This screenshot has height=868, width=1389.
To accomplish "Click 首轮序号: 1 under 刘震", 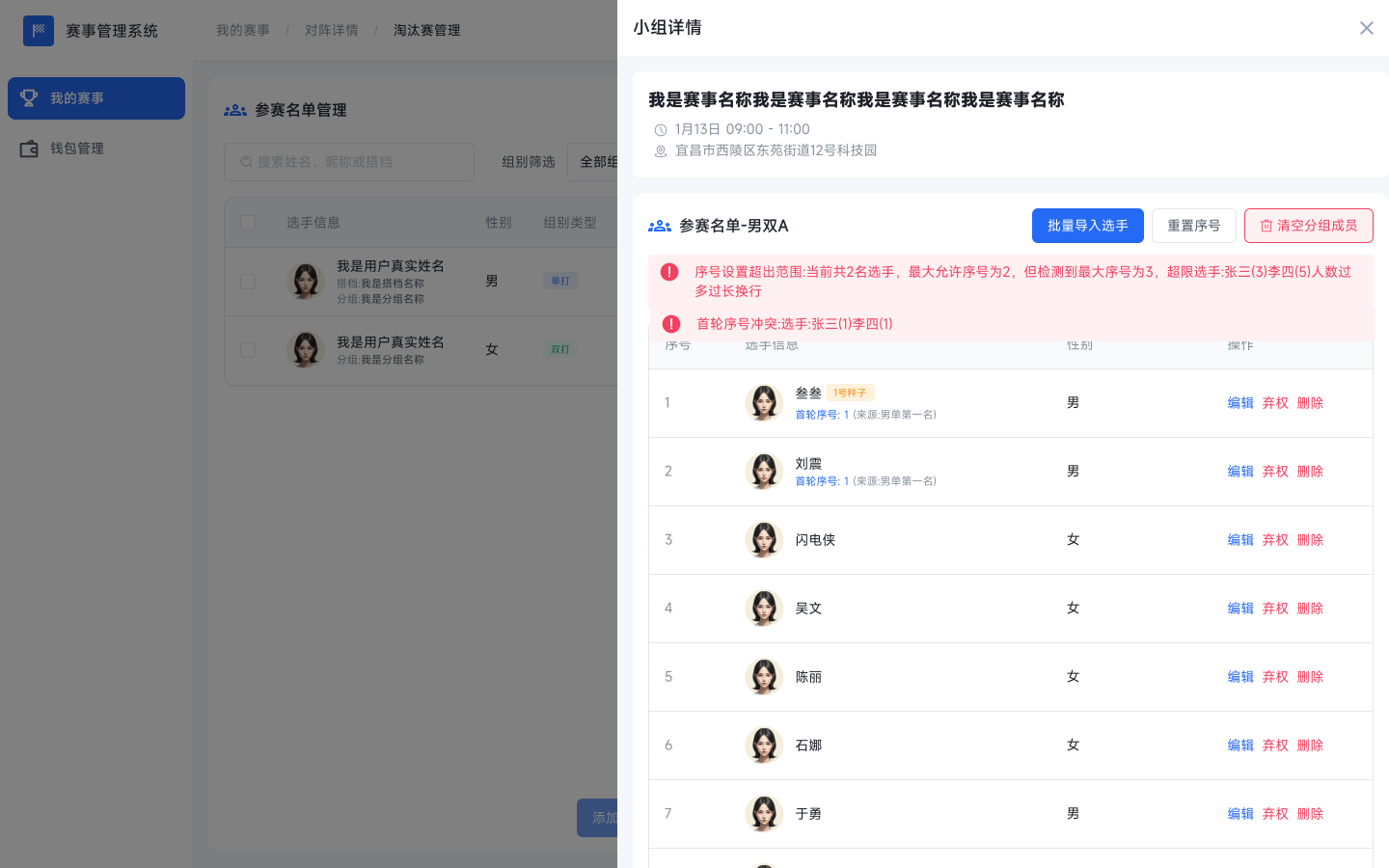I will click(x=822, y=481).
